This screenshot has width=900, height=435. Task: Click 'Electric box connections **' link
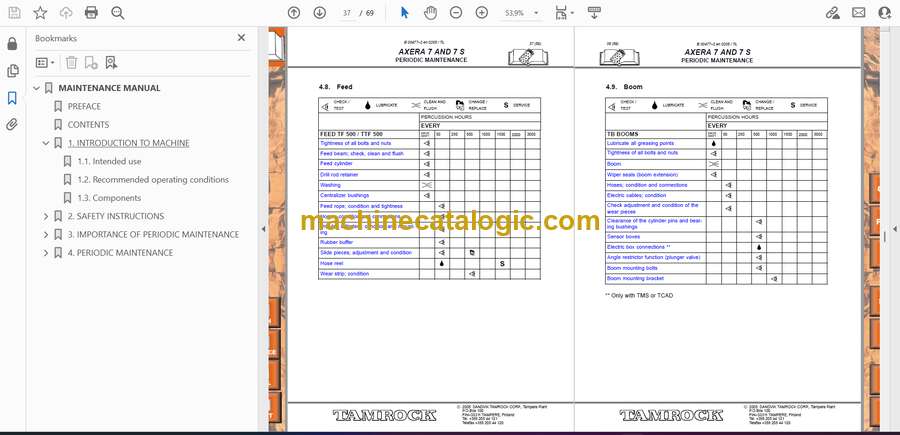point(638,247)
